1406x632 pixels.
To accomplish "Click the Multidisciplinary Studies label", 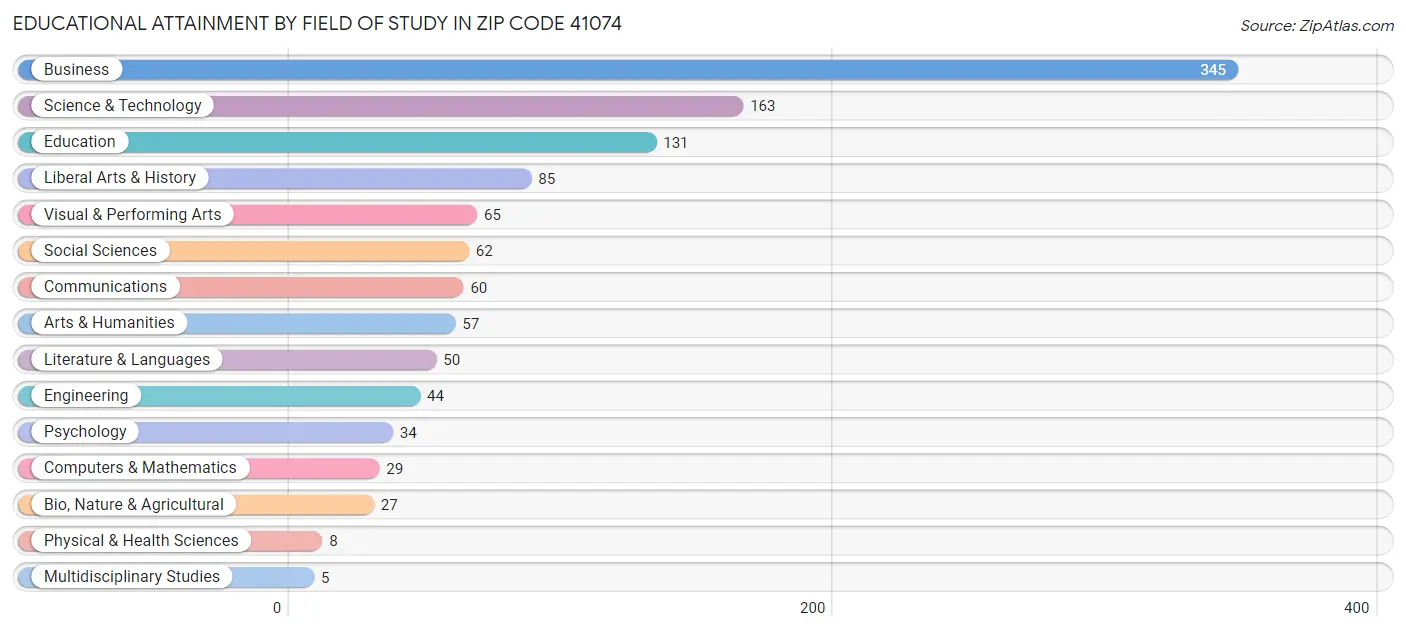I will pos(132,577).
